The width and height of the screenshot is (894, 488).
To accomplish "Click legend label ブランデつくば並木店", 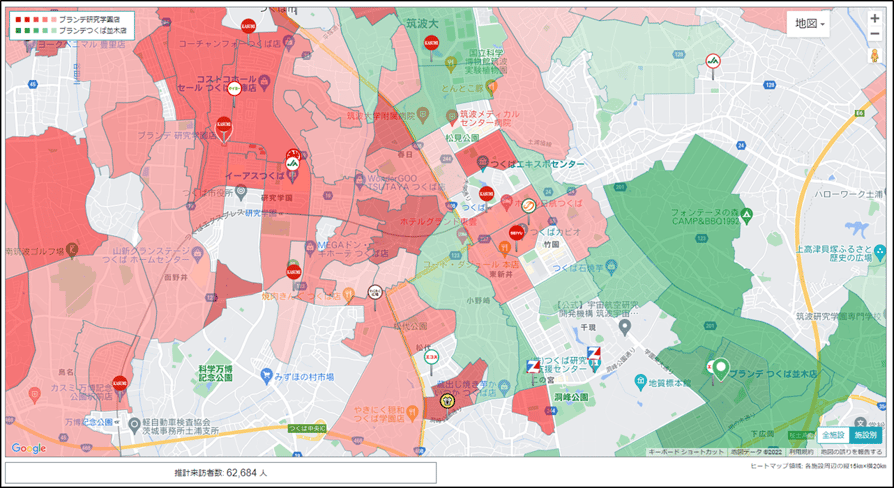I will point(93,30).
